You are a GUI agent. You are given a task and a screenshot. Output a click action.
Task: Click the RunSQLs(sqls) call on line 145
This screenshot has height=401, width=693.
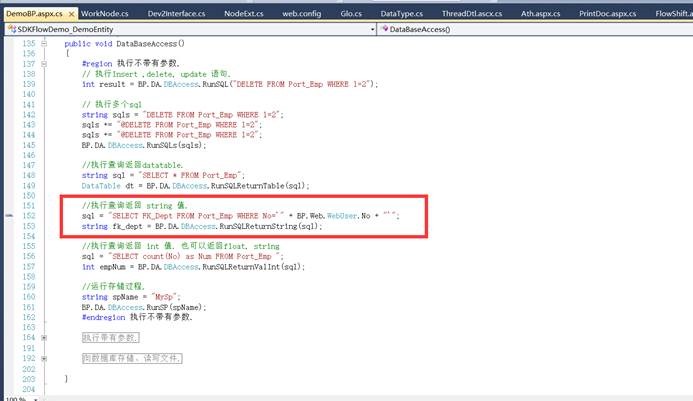tap(174, 145)
